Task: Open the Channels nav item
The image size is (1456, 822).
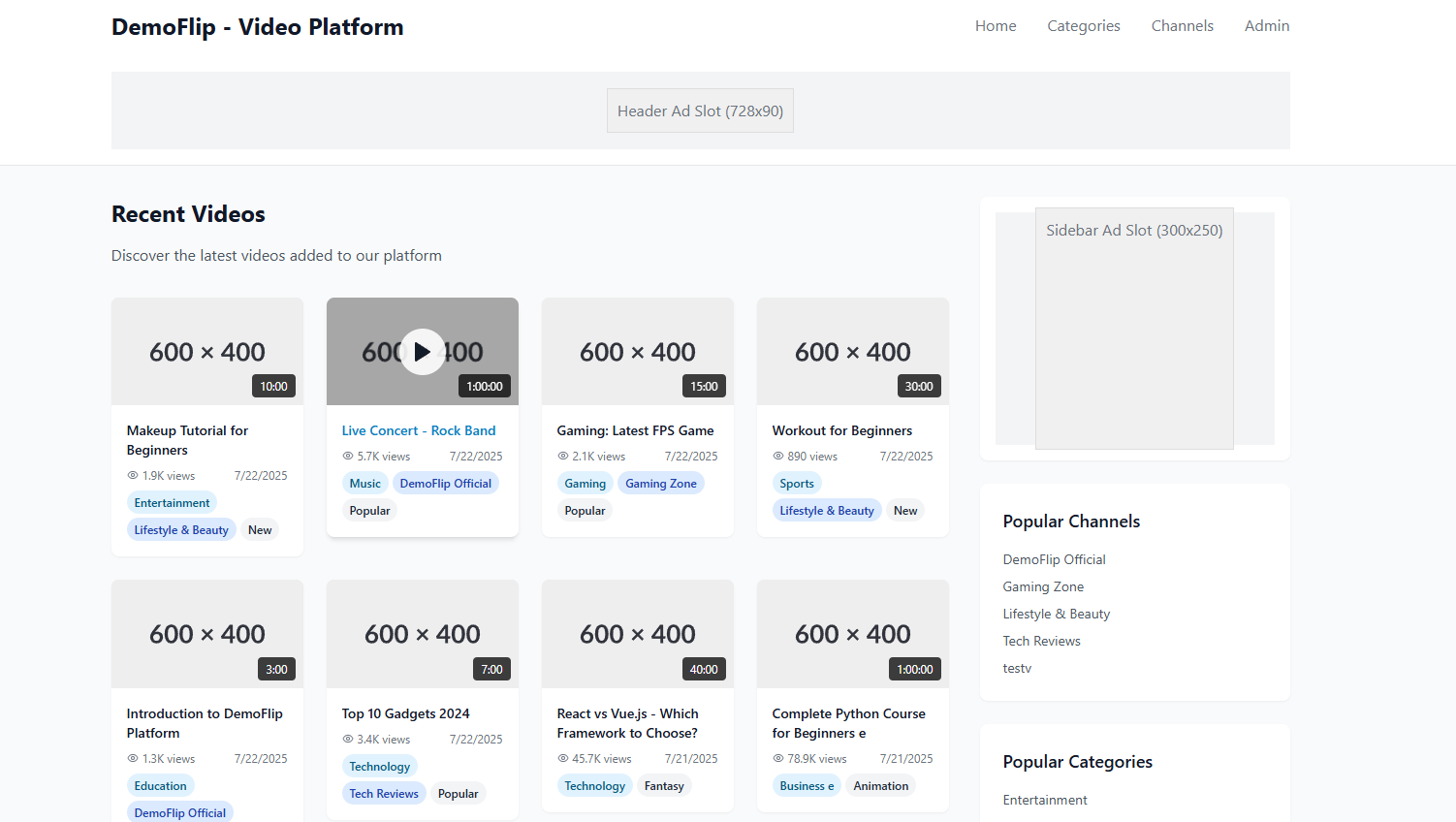Action: point(1182,26)
